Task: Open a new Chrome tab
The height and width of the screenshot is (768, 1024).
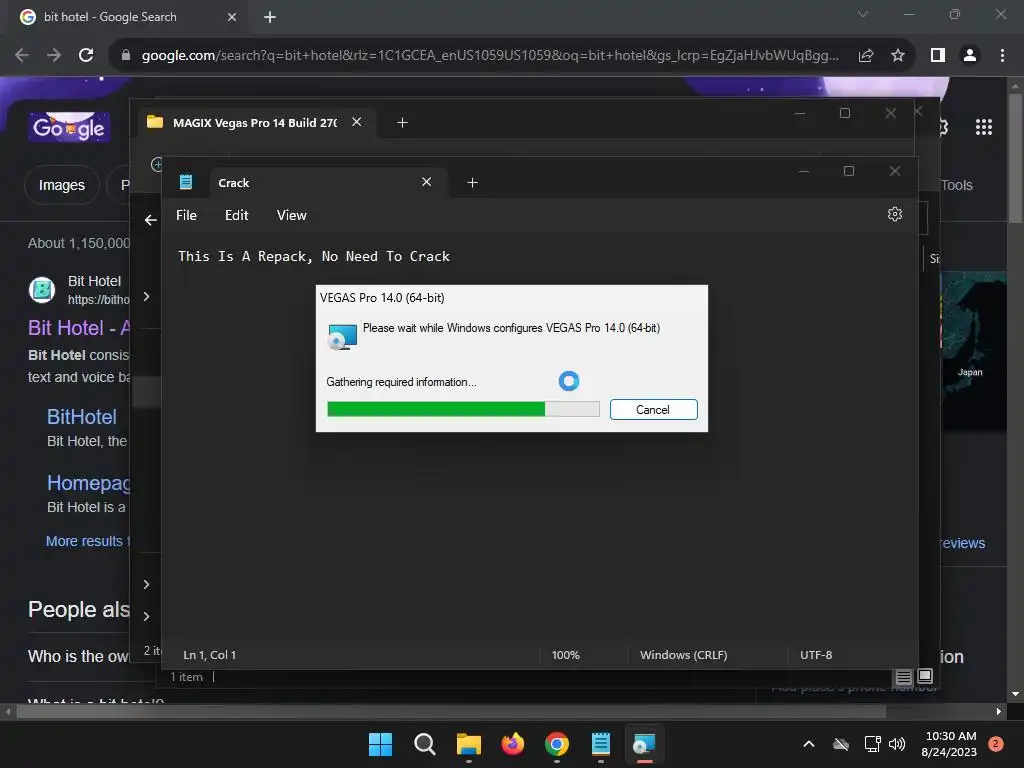Action: [x=270, y=17]
